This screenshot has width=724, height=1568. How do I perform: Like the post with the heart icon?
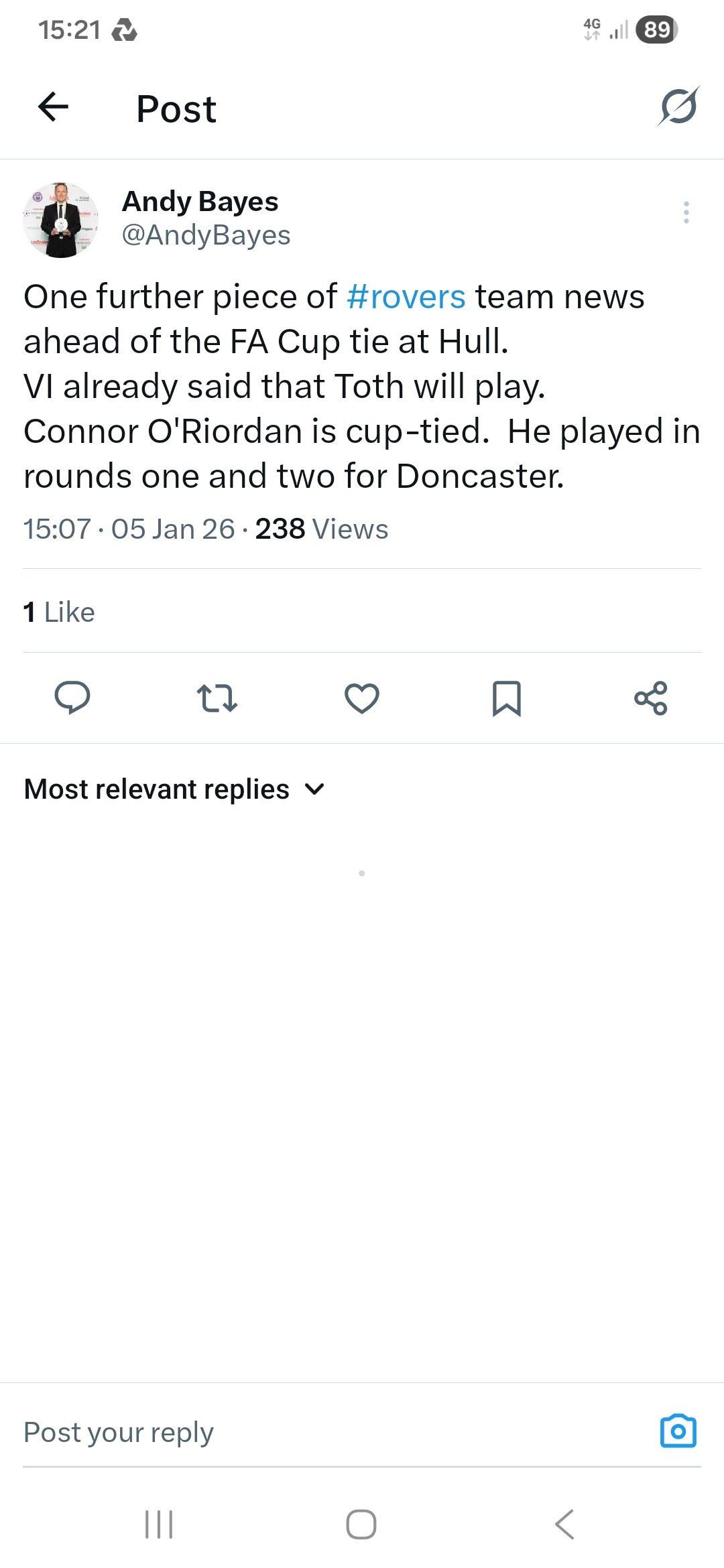(362, 698)
